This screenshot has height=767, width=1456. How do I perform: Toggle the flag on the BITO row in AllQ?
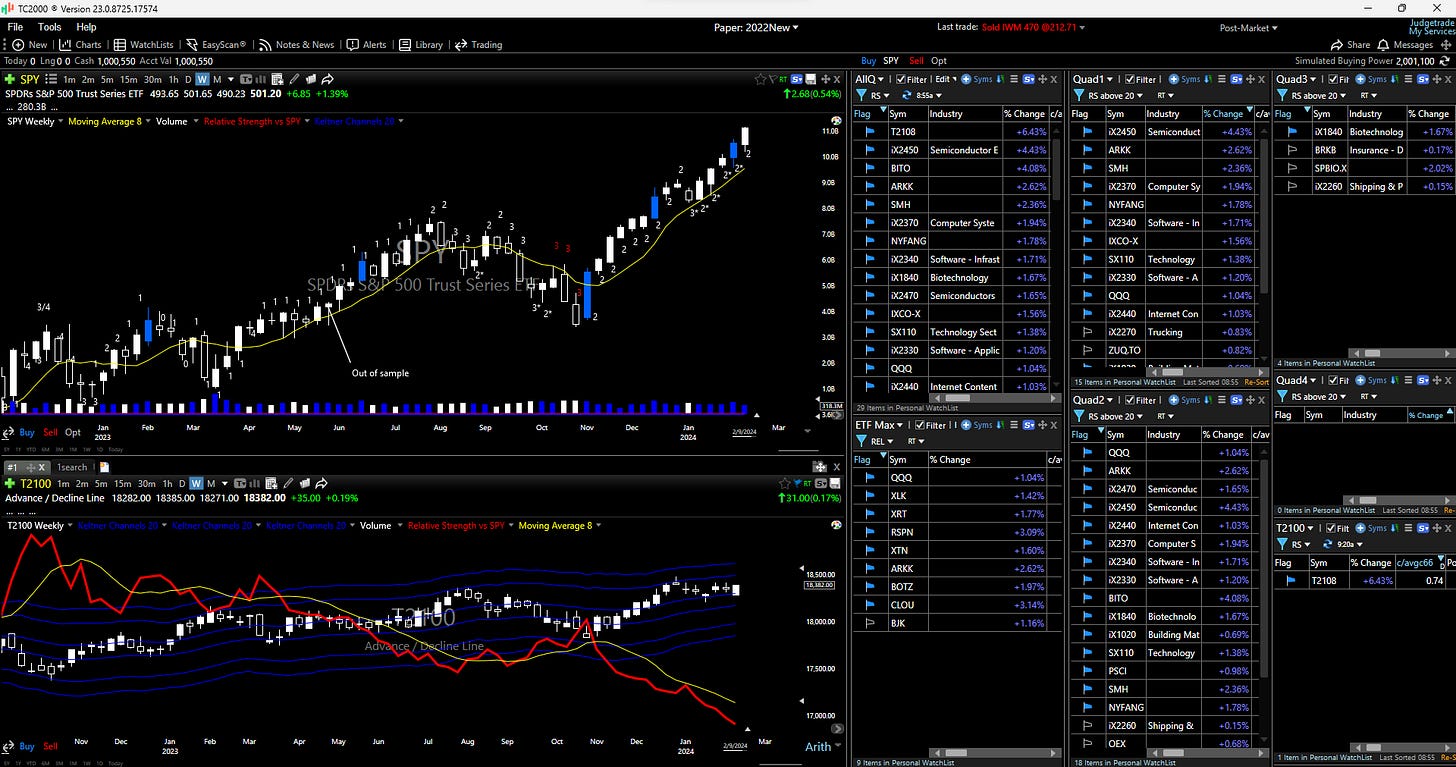tap(869, 168)
